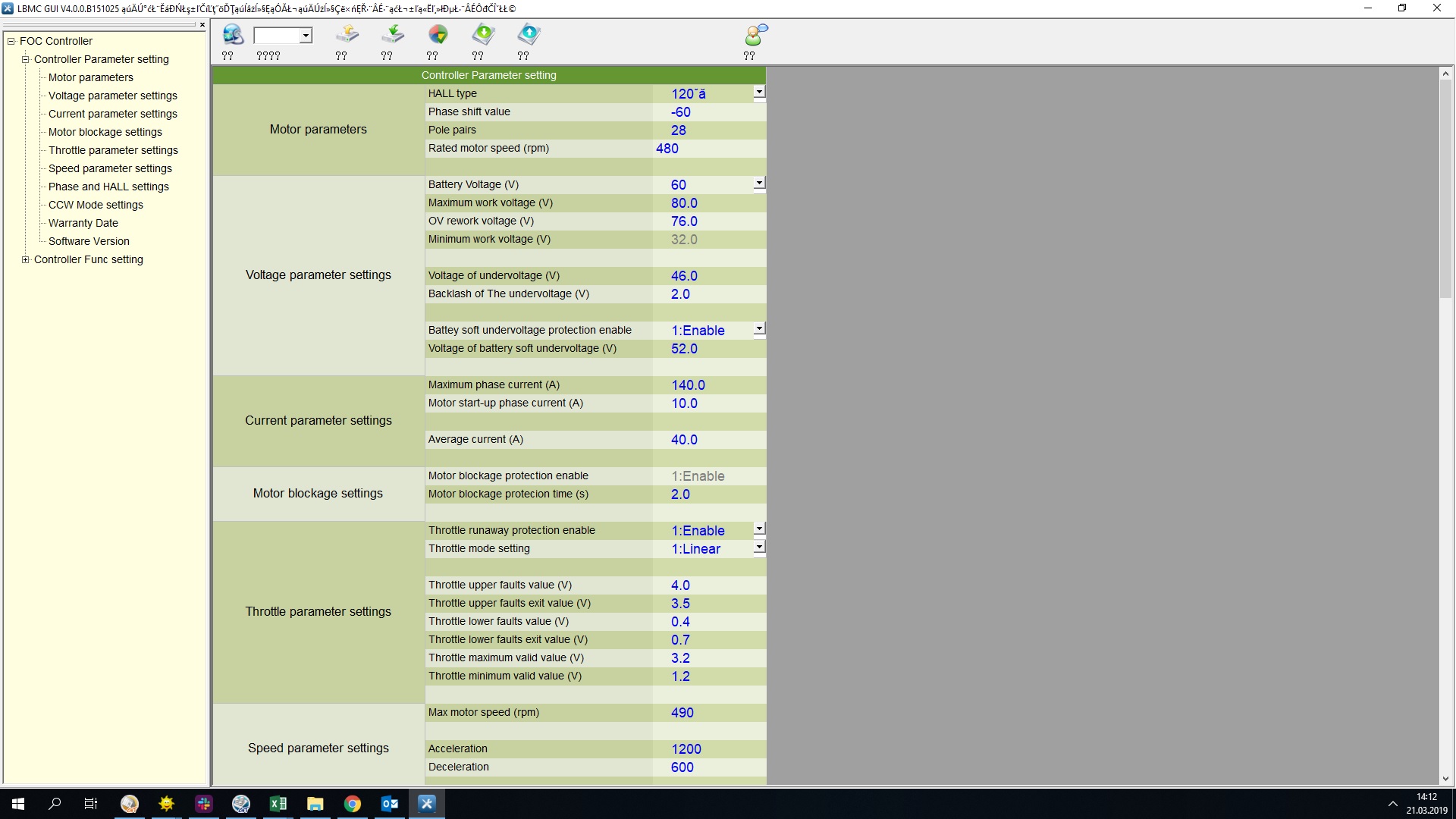Select Phase and HALL settings in tree
1456x819 pixels.
(x=108, y=187)
